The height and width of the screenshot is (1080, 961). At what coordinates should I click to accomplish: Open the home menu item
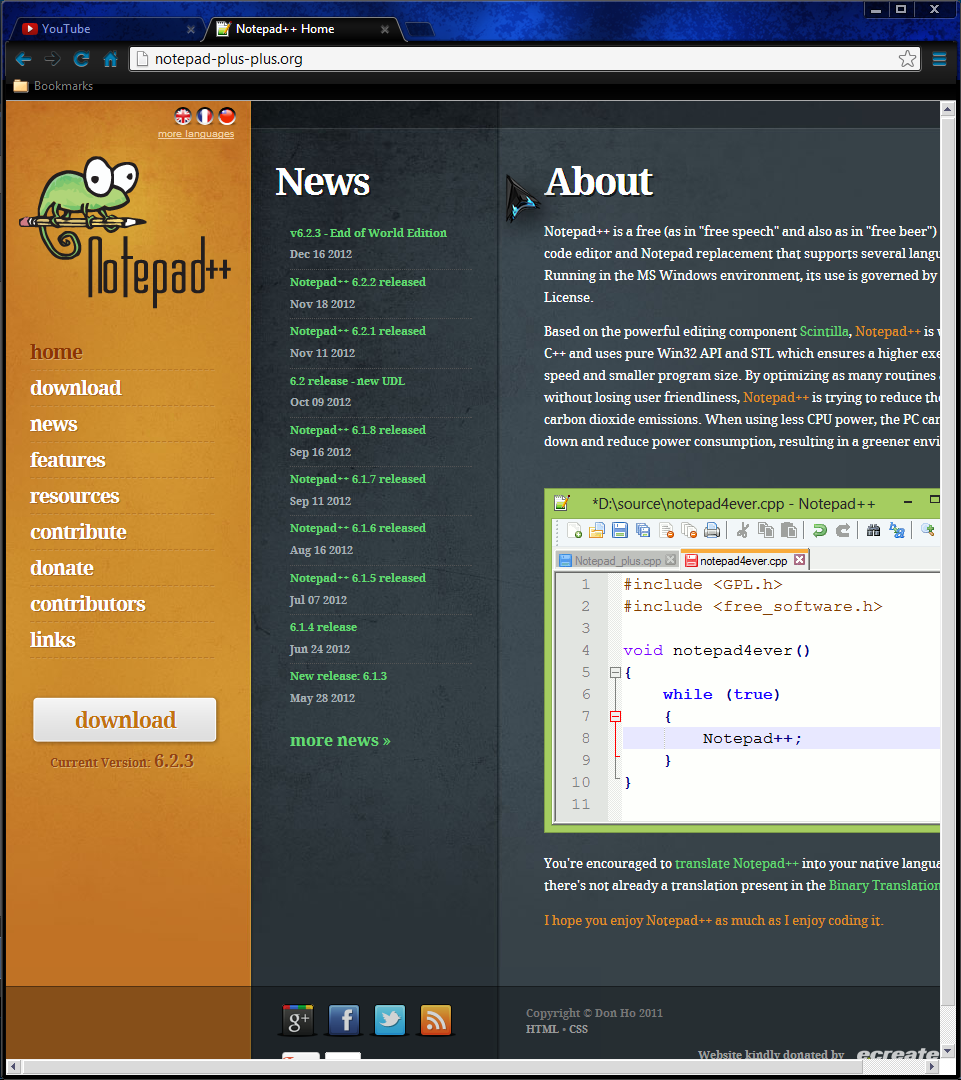point(56,352)
